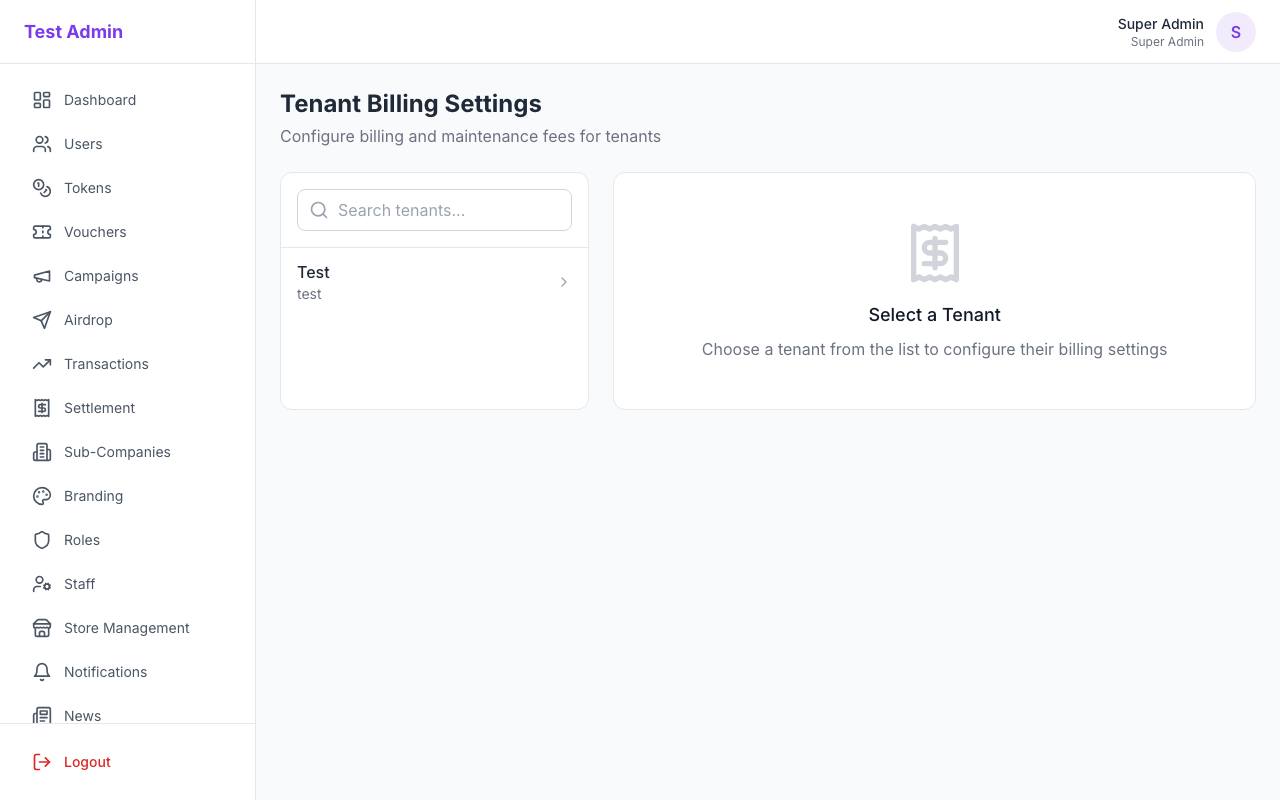Open the Test Admin home link
Screen dimensions: 1280x800
click(x=73, y=31)
